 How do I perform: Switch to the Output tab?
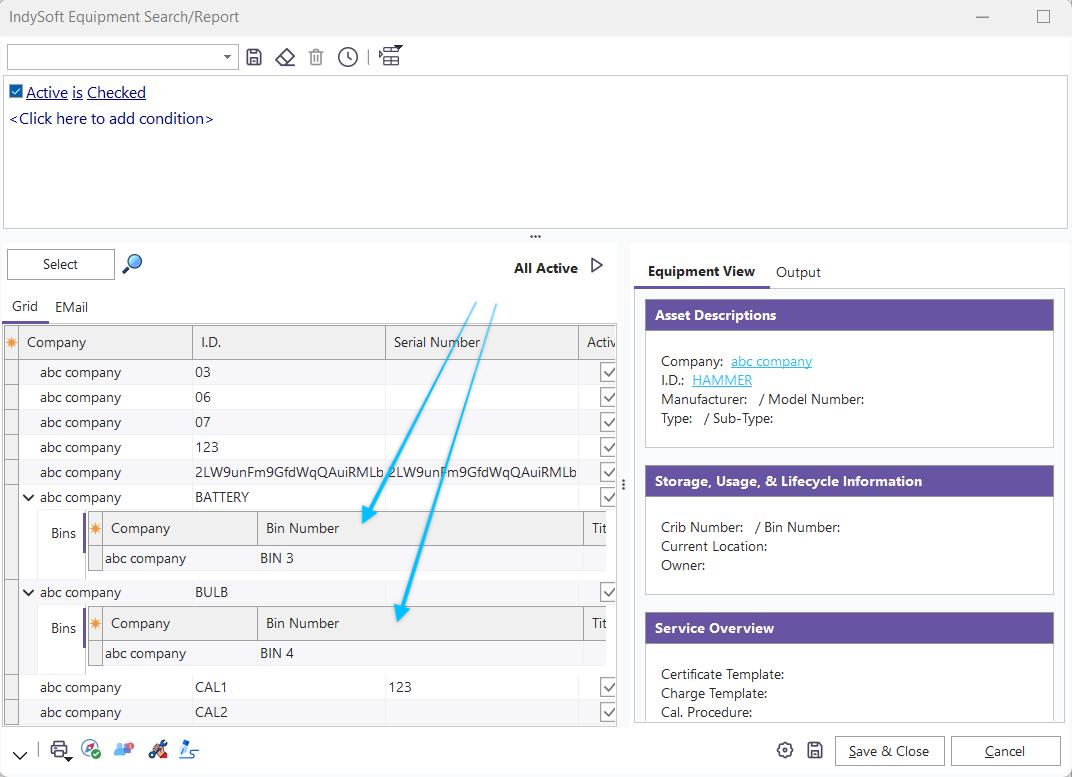[798, 272]
